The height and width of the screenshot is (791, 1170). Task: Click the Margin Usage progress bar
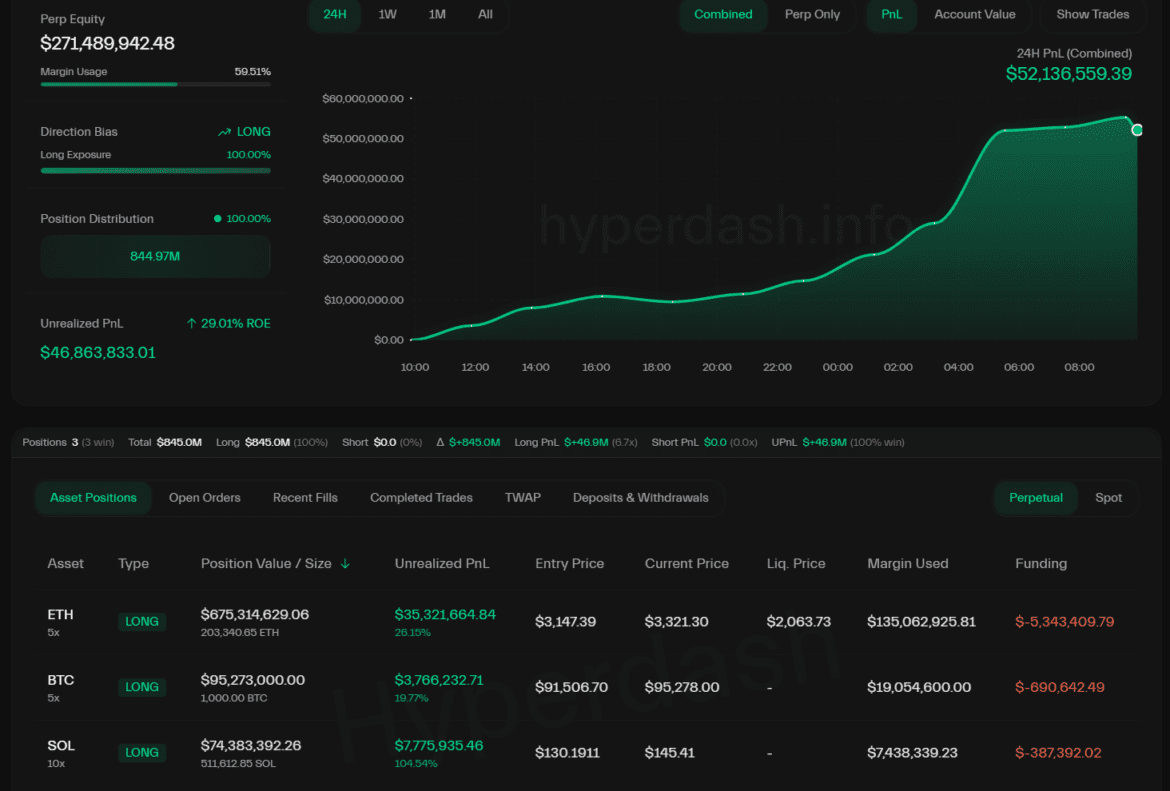pos(155,85)
